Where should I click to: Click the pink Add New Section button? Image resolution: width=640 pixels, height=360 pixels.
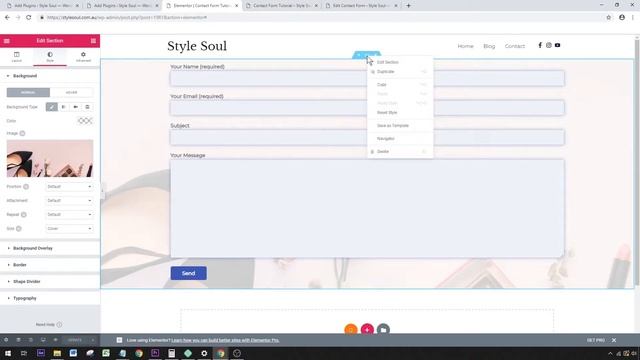(367, 329)
